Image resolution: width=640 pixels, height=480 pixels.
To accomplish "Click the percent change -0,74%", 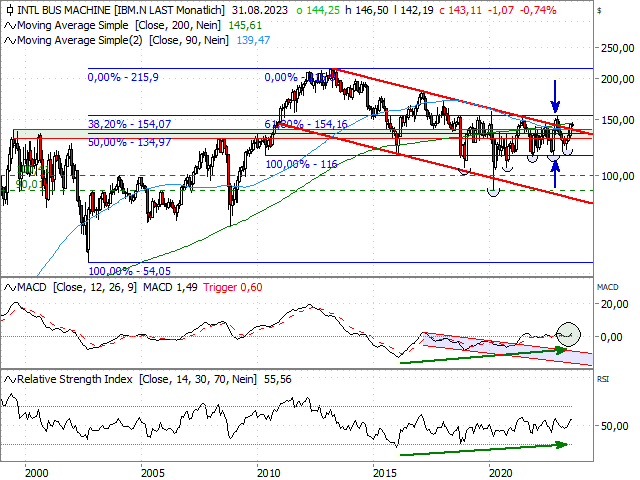I will coord(538,10).
